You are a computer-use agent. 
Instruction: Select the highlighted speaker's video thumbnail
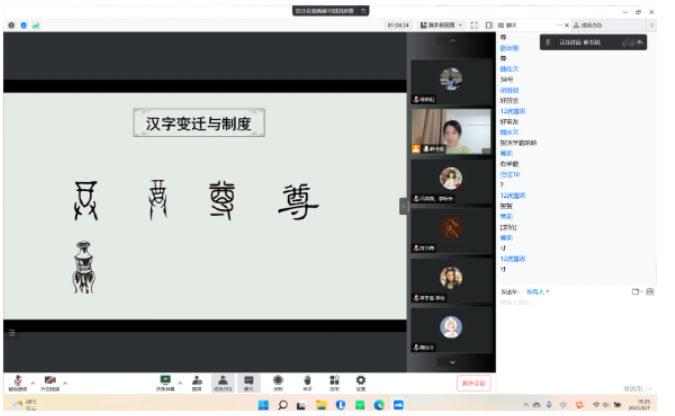(x=451, y=131)
